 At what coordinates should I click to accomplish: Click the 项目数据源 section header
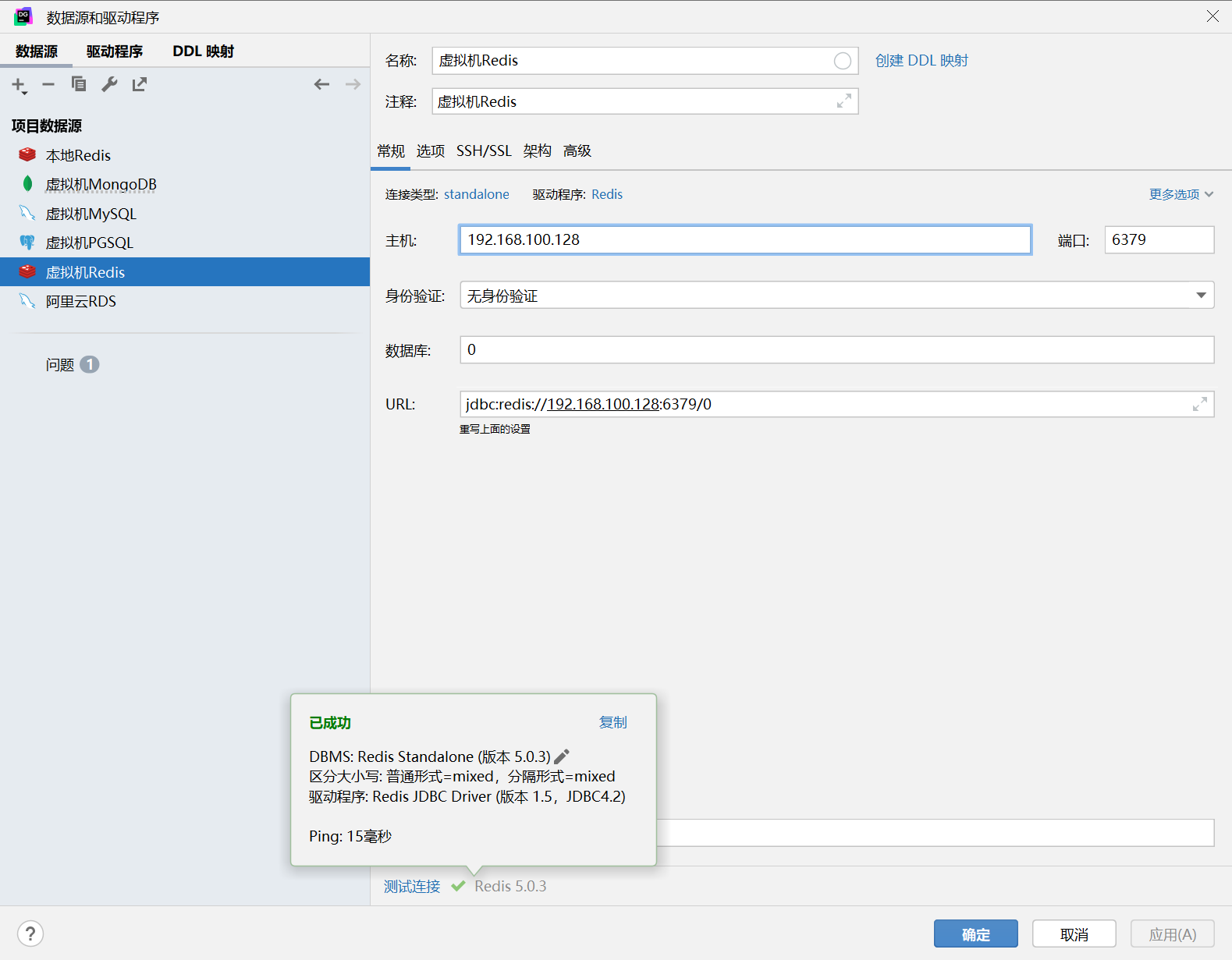coord(47,126)
